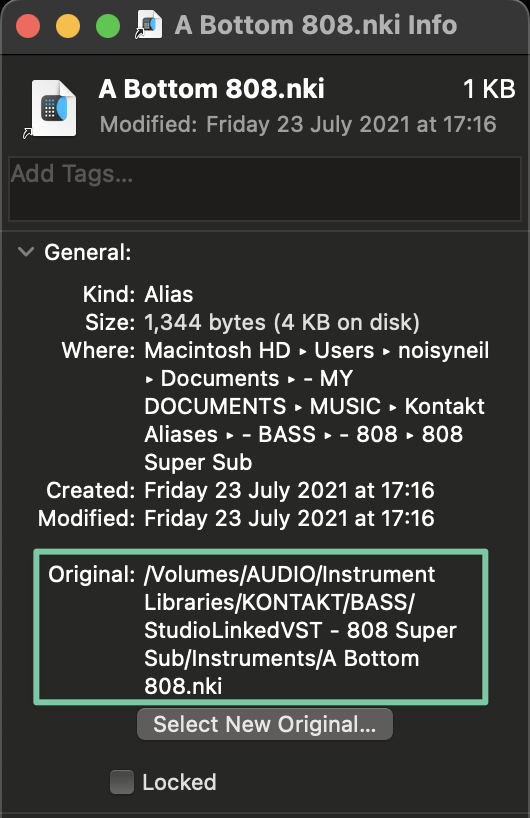
Task: Click the title bar proxy file icon
Action: click(x=149, y=25)
